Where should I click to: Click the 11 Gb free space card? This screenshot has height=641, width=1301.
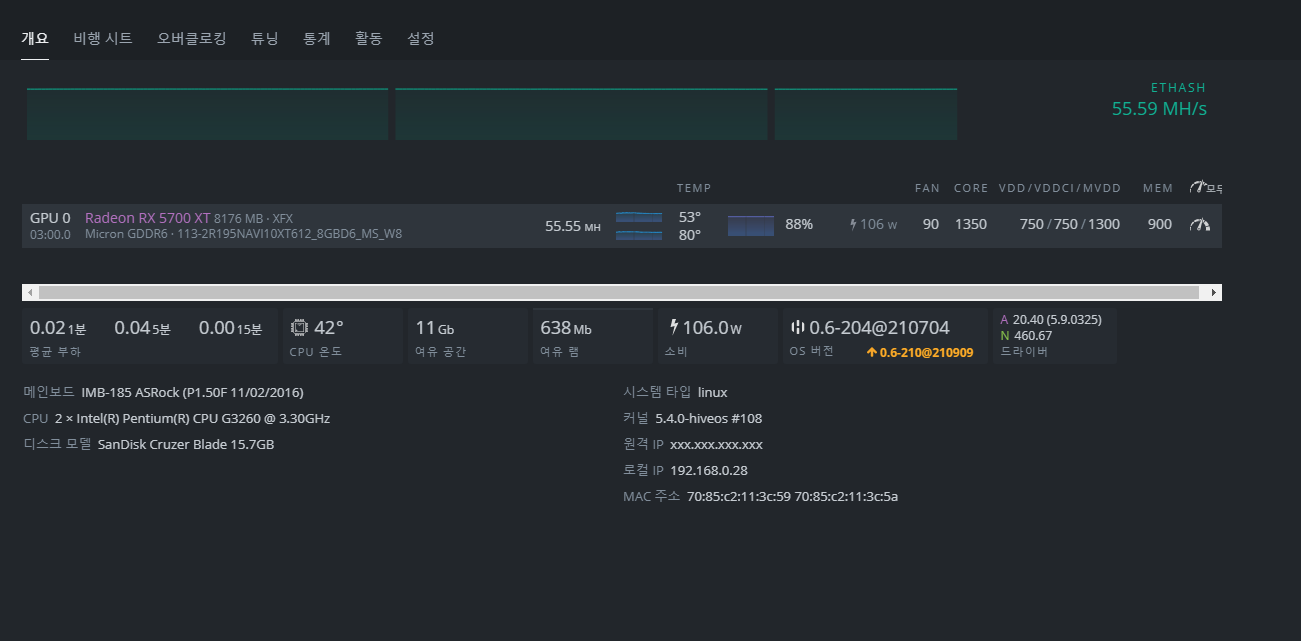click(x=467, y=336)
